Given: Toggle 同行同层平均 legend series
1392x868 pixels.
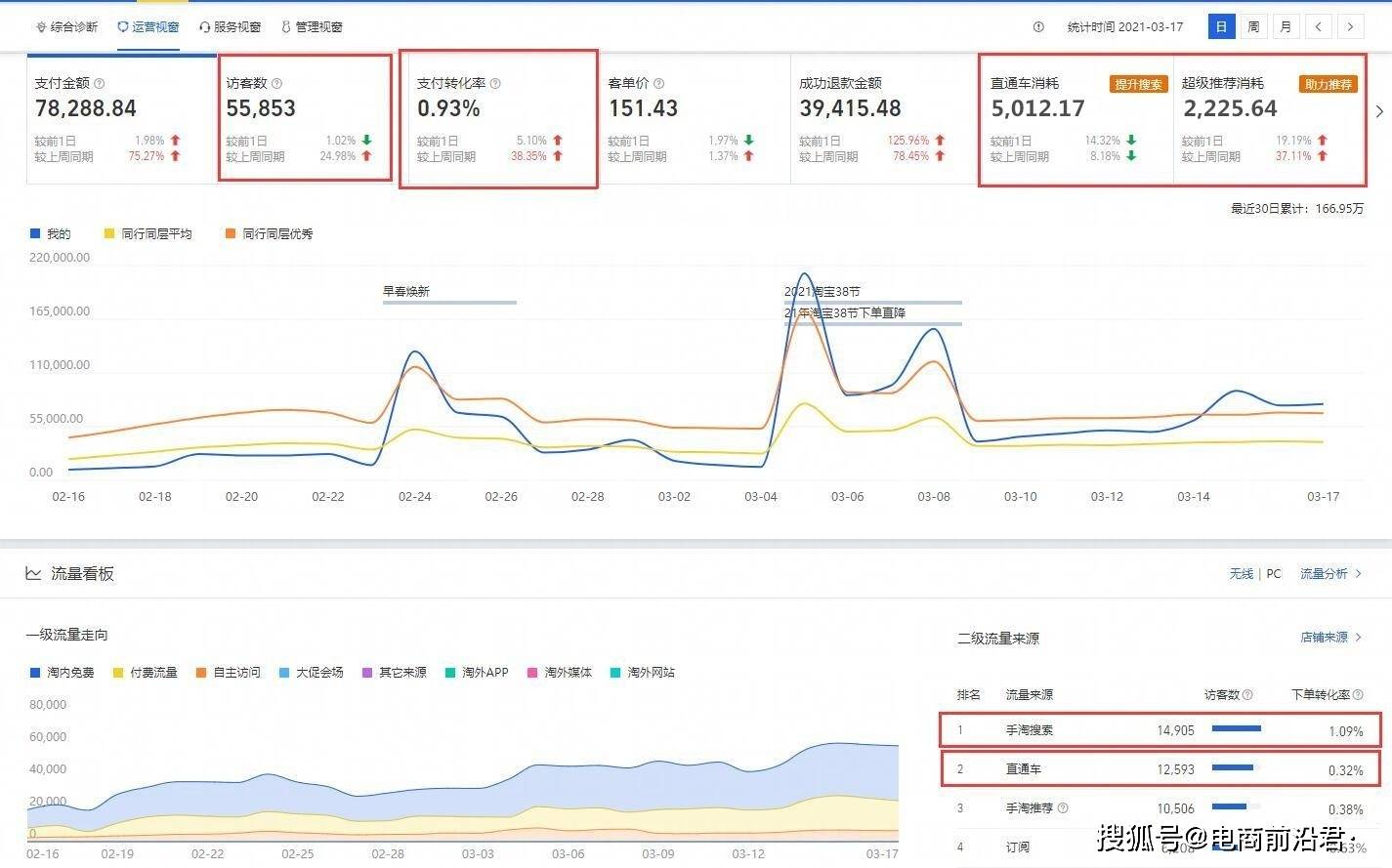Looking at the screenshot, I should (148, 234).
